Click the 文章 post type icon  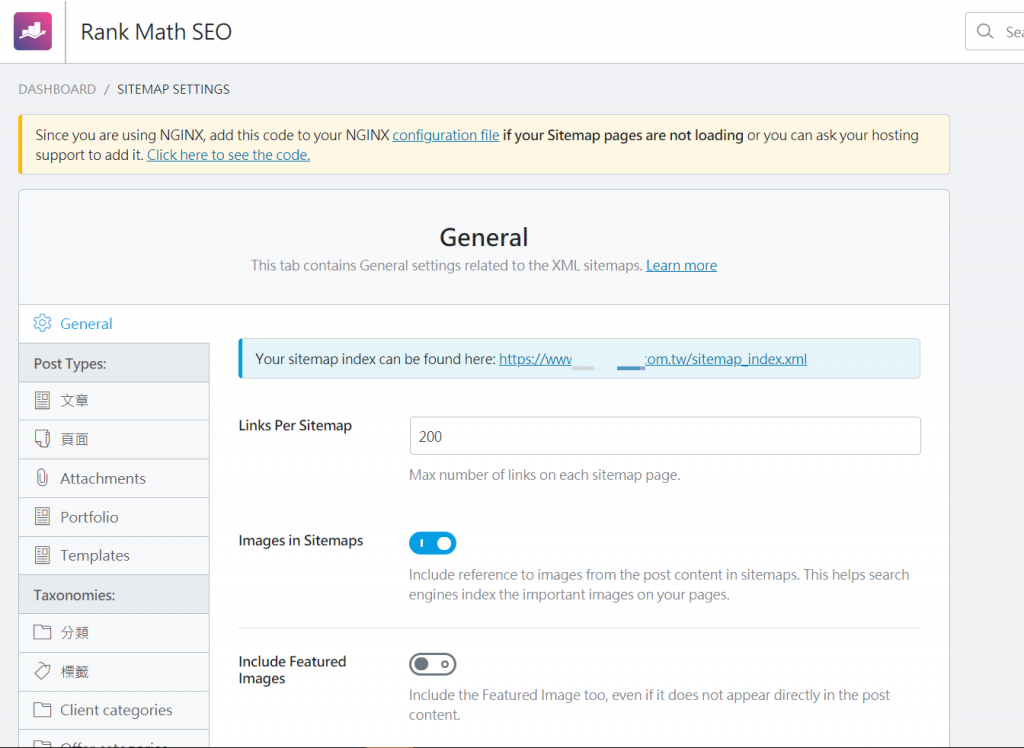[42, 400]
